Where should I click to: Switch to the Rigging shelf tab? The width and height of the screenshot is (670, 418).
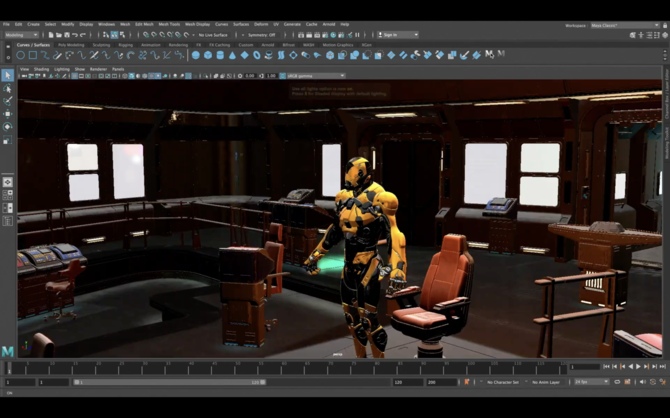click(126, 45)
